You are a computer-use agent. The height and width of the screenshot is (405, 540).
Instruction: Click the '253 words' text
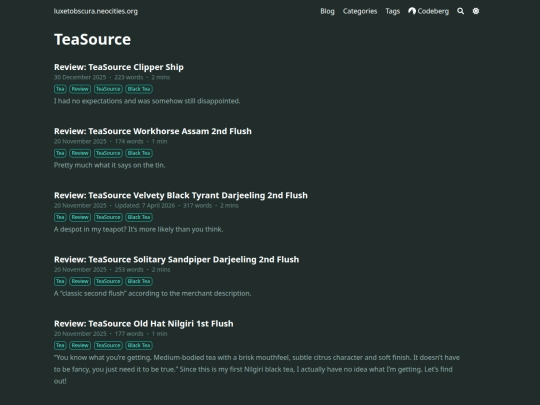pos(129,270)
